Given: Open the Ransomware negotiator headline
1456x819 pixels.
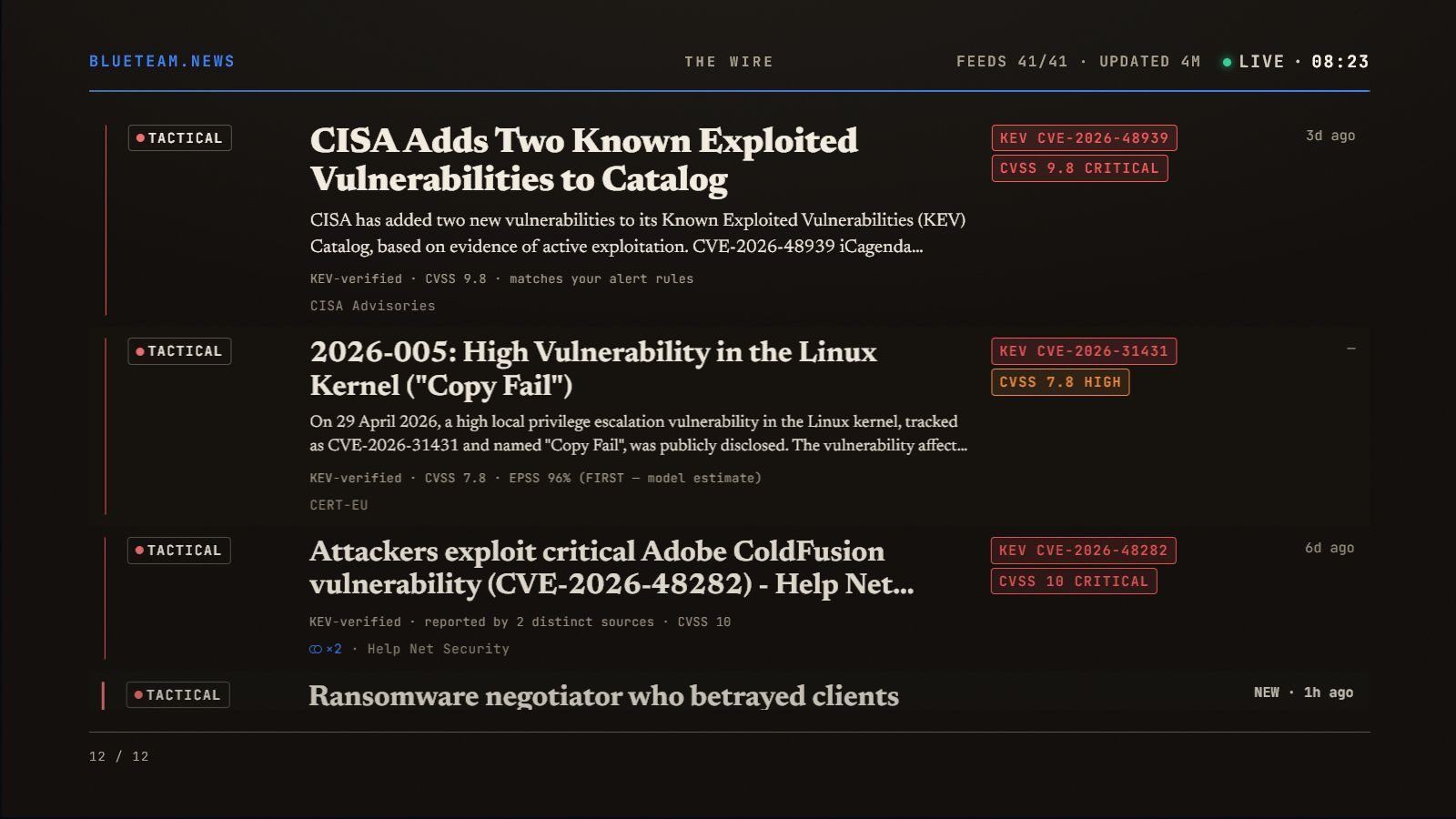Looking at the screenshot, I should coord(603,696).
